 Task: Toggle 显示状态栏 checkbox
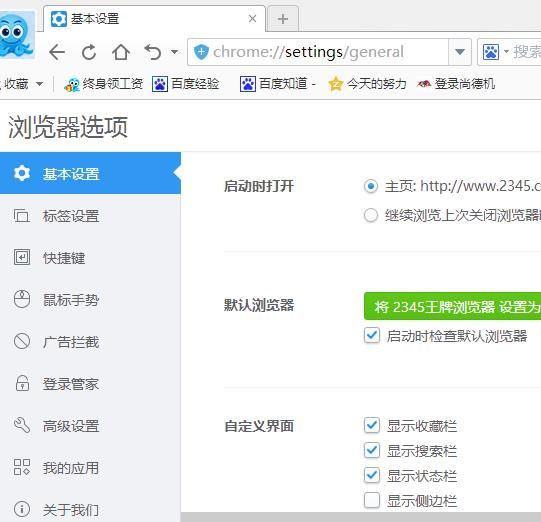372,475
